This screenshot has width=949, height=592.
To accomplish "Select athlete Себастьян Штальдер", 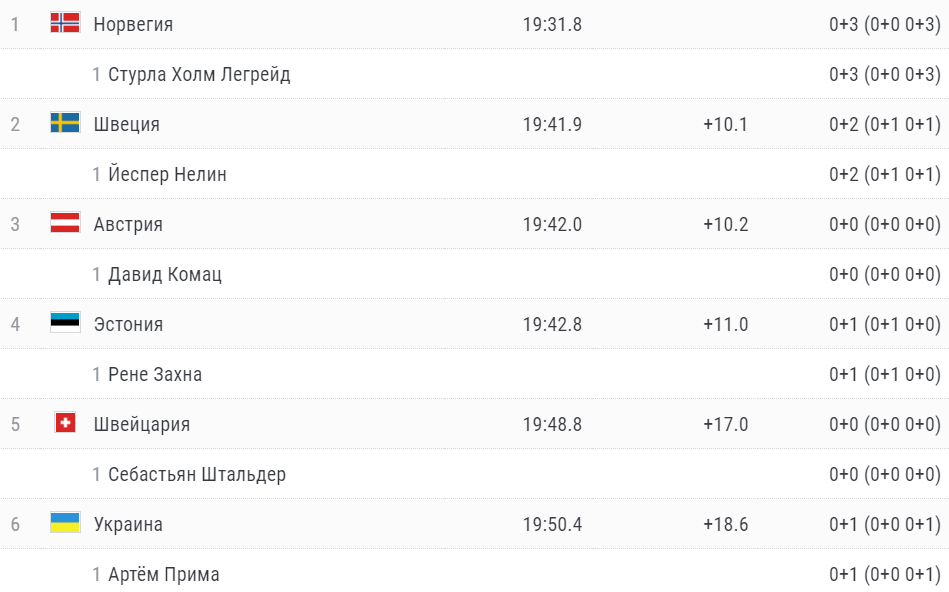I will tap(197, 474).
